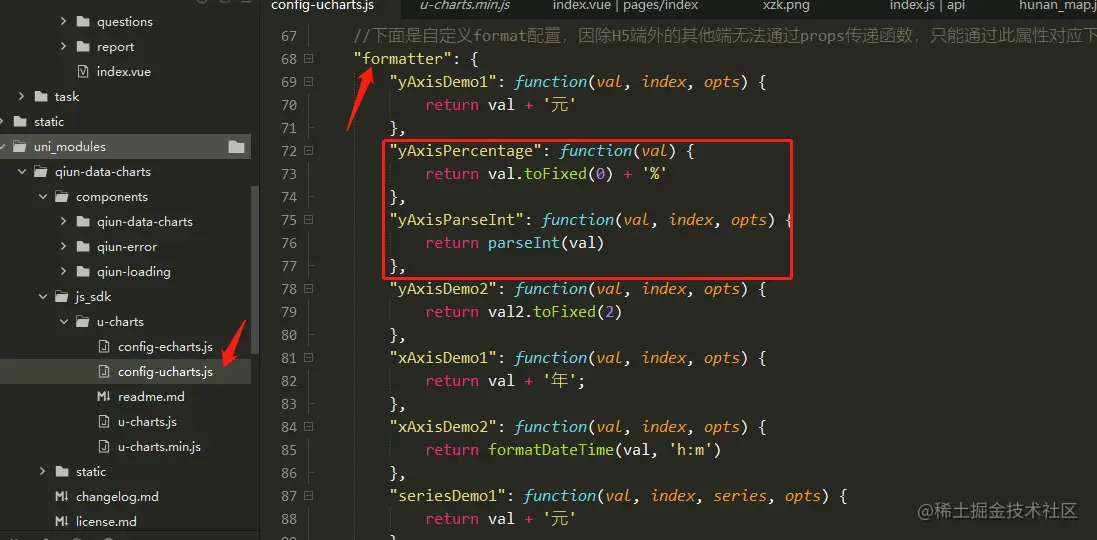This screenshot has width=1097, height=540.
Task: Click line number 73 in the gutter
Action: pyautogui.click(x=288, y=174)
